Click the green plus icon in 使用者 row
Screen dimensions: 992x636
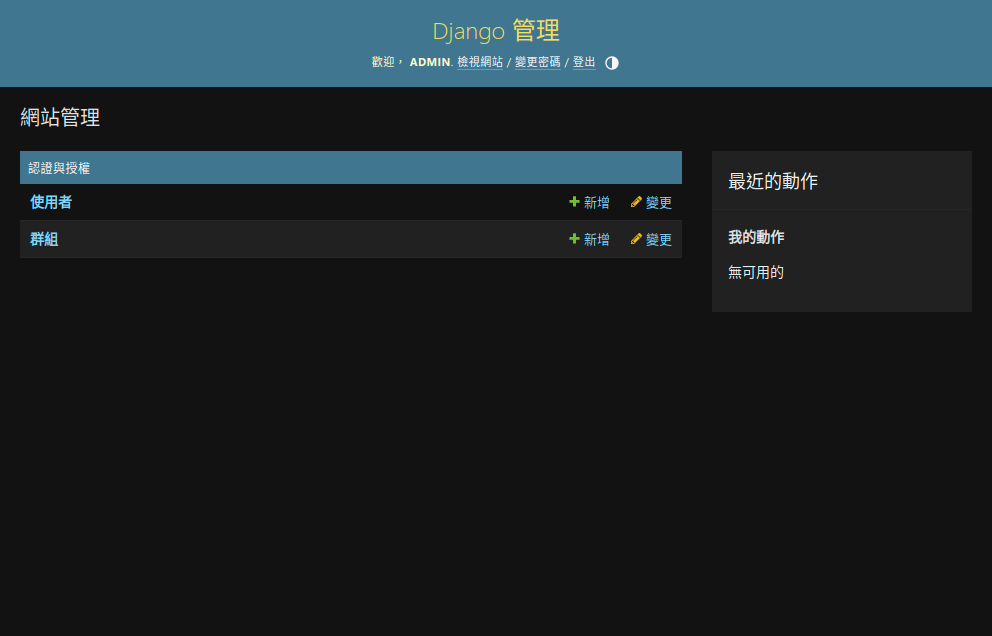coord(574,202)
